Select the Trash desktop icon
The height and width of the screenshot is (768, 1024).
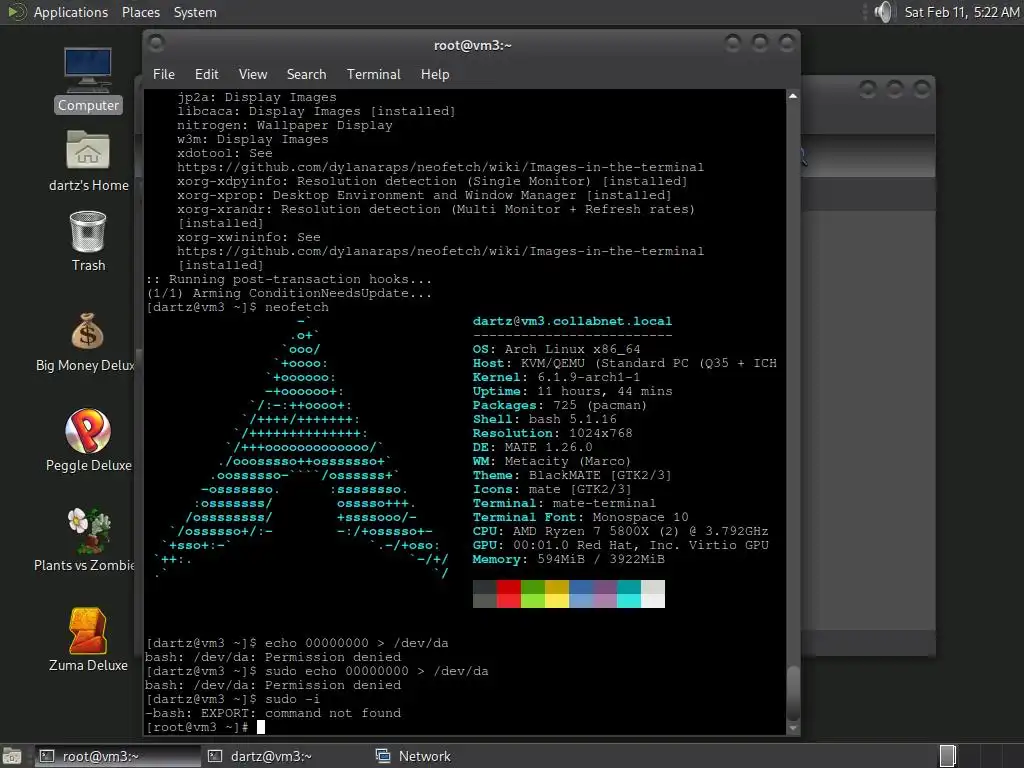pyautogui.click(x=88, y=241)
